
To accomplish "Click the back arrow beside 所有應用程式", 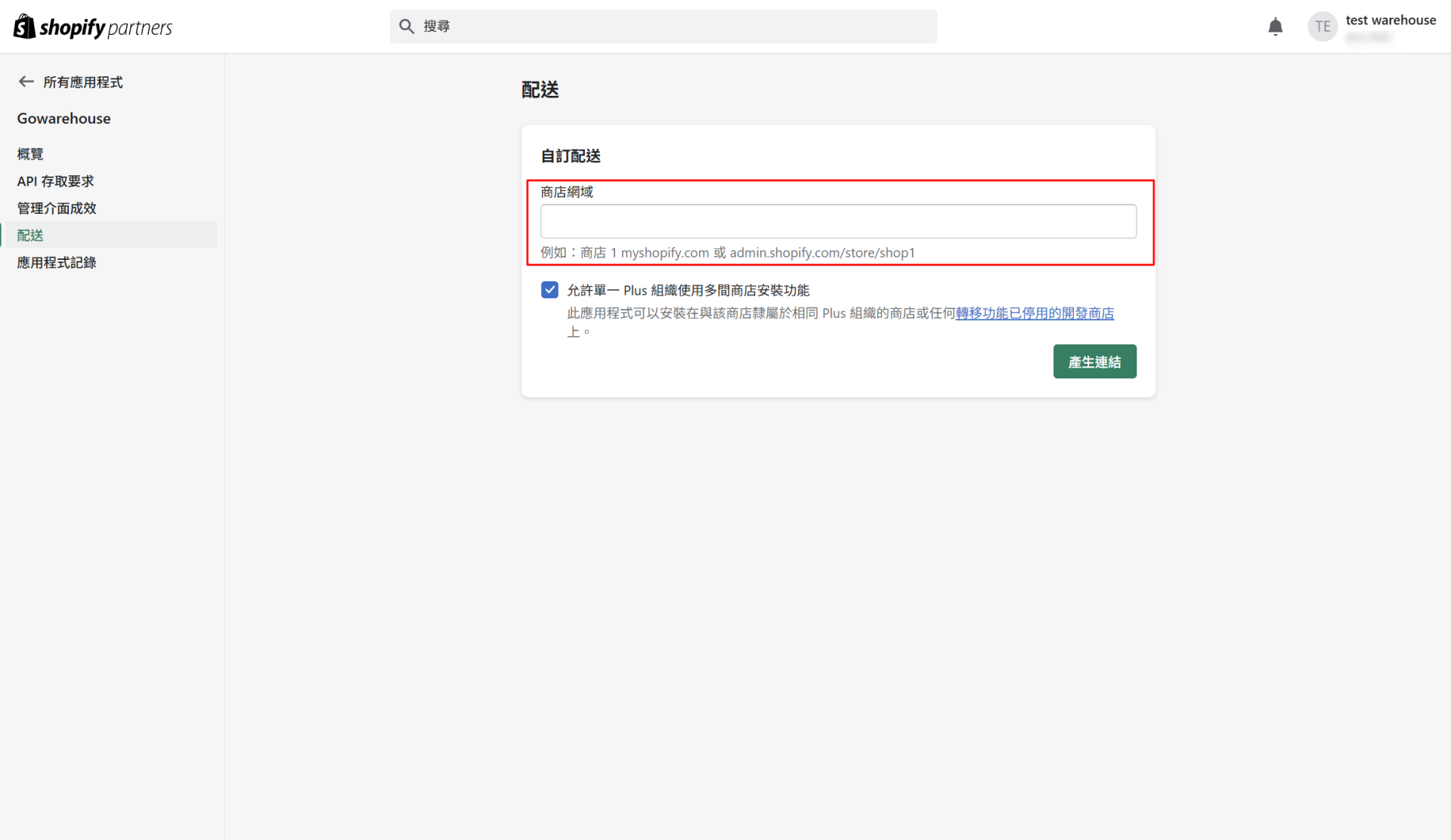I will click(x=26, y=82).
